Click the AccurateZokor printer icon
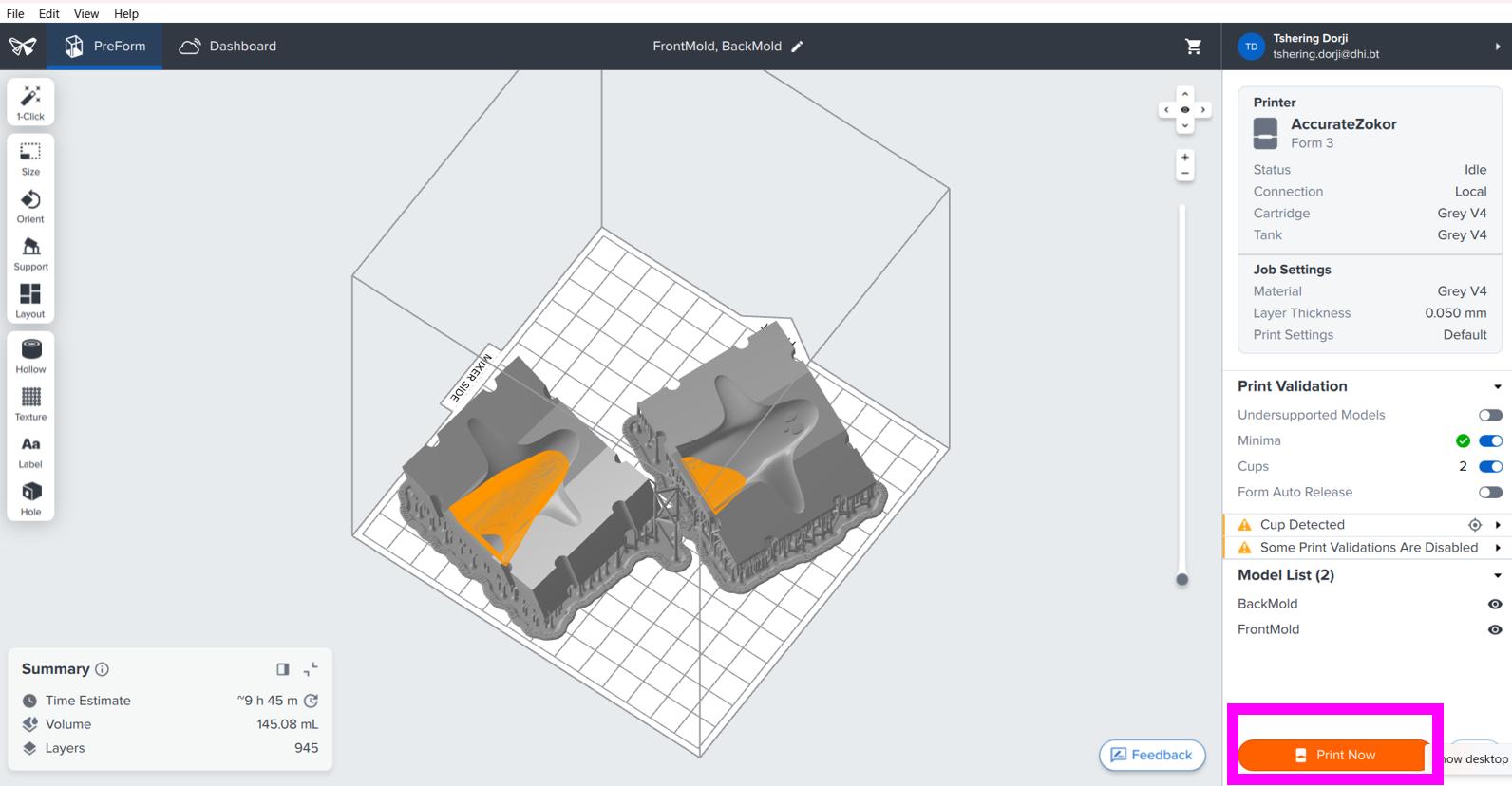 point(1265,133)
